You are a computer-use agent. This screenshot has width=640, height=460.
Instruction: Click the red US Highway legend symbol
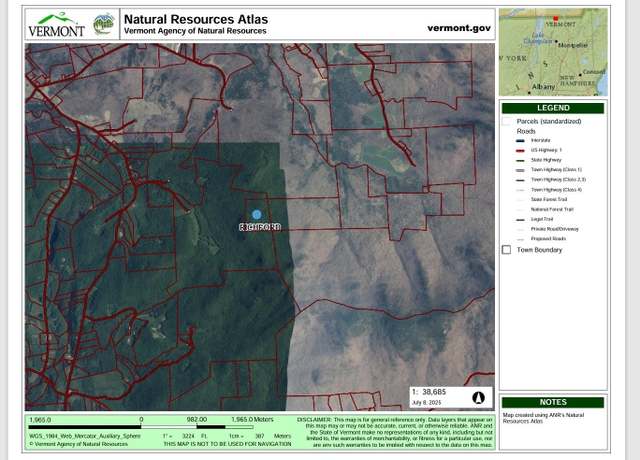pos(520,151)
